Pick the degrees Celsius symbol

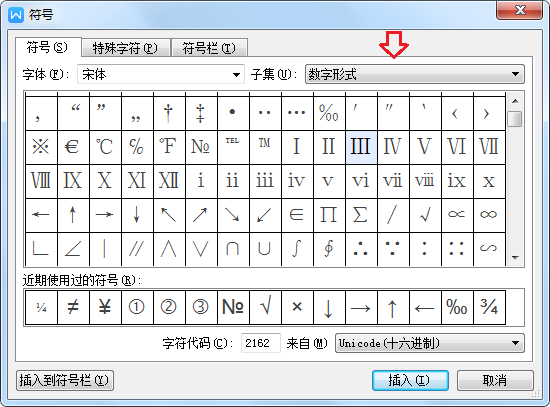coord(105,147)
